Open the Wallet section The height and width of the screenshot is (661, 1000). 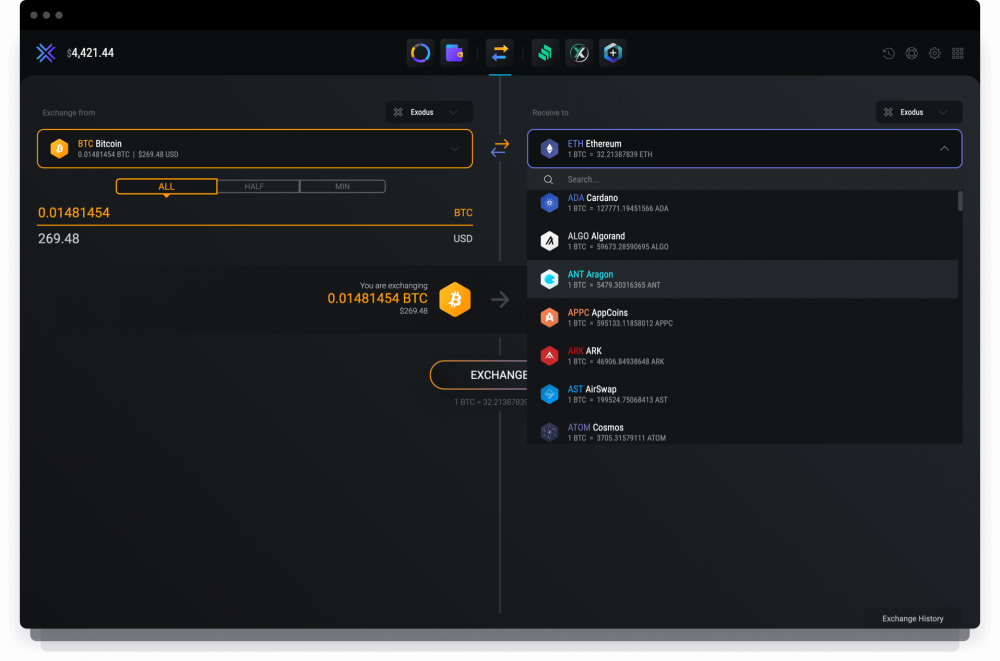(x=455, y=52)
